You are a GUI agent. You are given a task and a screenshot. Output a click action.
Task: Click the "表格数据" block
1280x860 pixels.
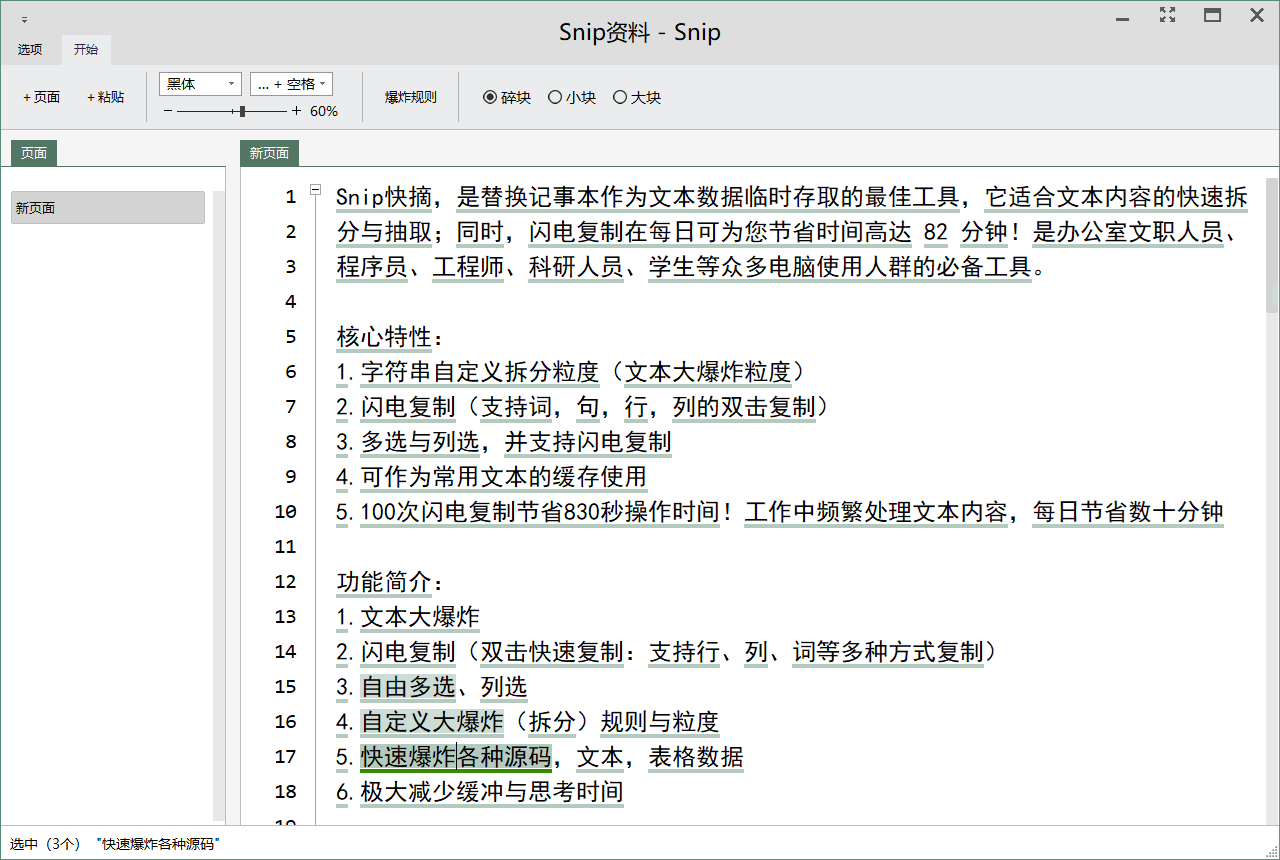697,757
